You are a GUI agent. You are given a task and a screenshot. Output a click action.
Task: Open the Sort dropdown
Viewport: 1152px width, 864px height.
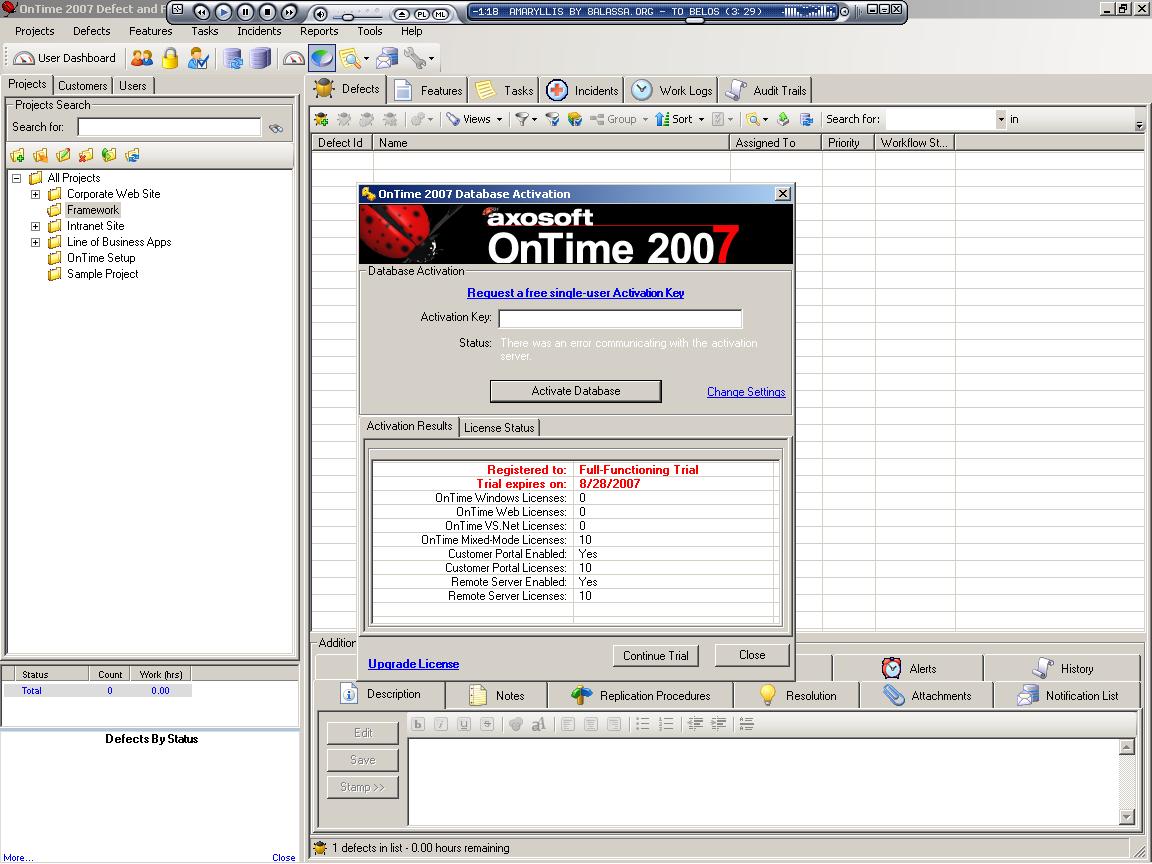pos(680,119)
